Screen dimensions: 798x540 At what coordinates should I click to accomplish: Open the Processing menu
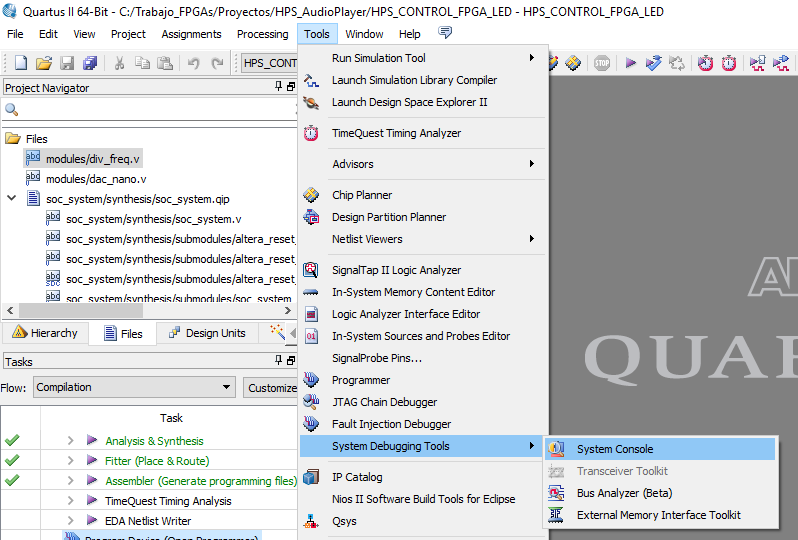click(263, 34)
